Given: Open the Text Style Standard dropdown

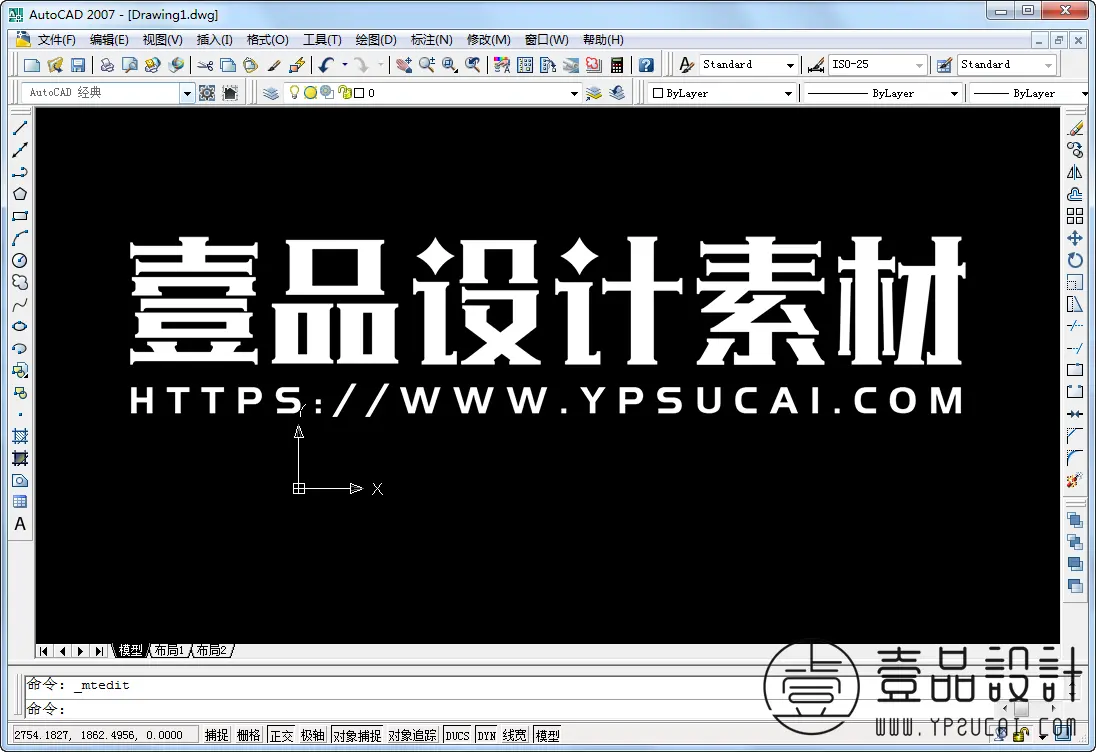Looking at the screenshot, I should (x=790, y=65).
